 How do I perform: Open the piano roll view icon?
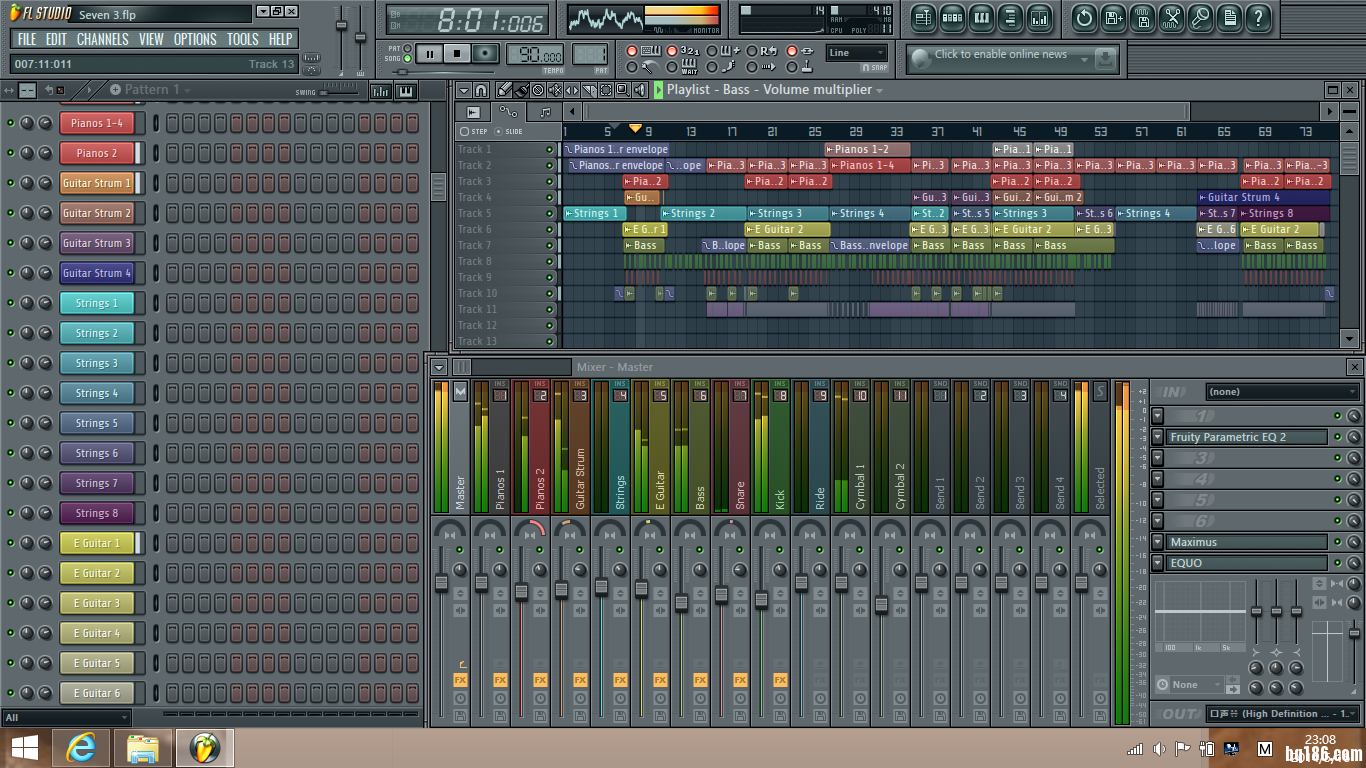coord(981,17)
